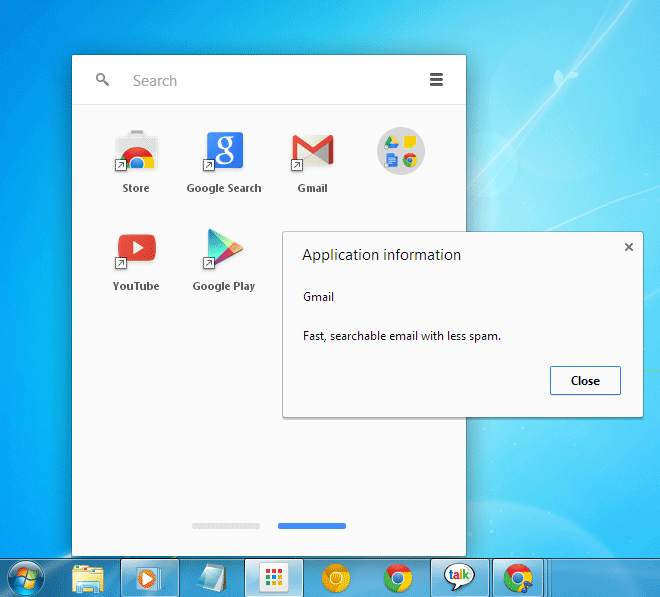Click the Google Play label text
This screenshot has width=660, height=597.
224,287
